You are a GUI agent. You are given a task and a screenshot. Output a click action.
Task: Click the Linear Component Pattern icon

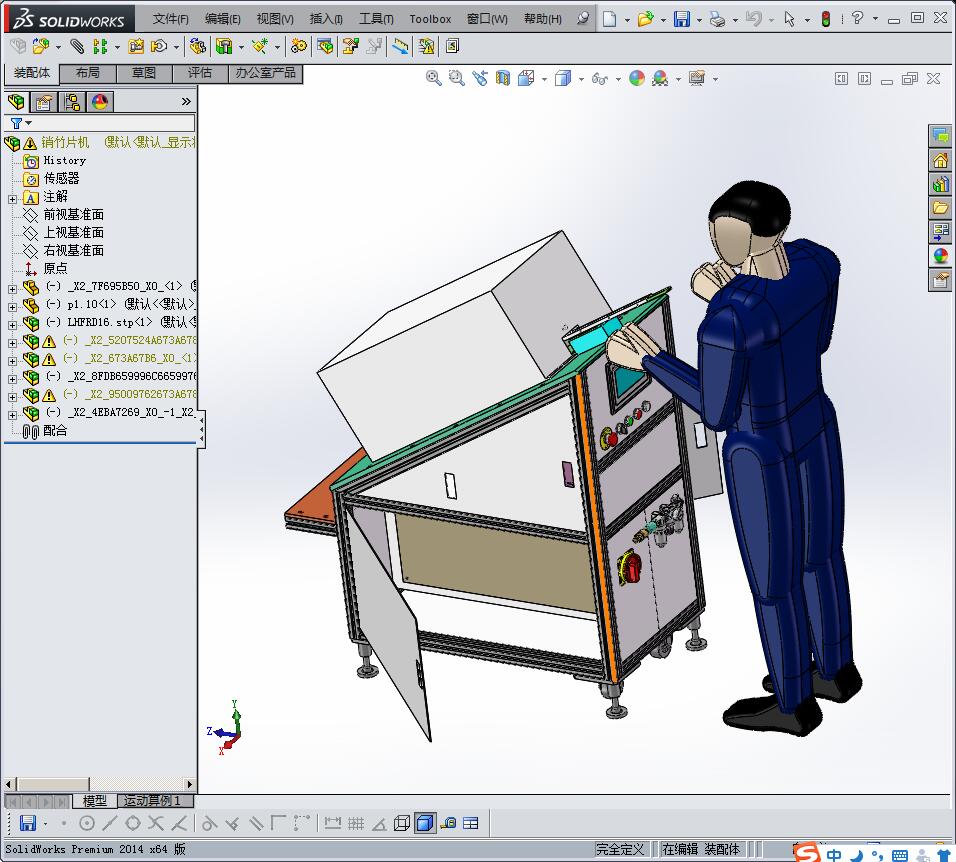(x=100, y=46)
